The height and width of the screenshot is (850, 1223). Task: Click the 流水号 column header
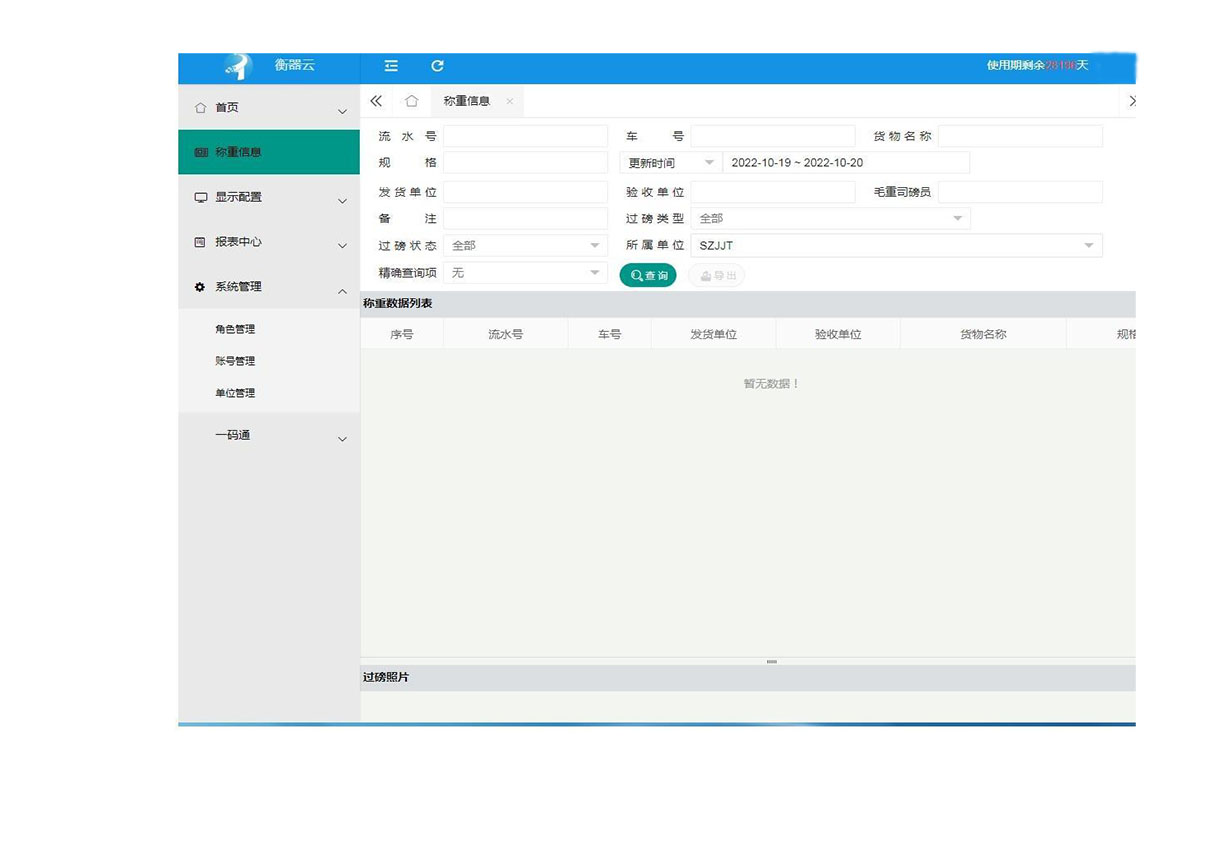[x=505, y=335]
